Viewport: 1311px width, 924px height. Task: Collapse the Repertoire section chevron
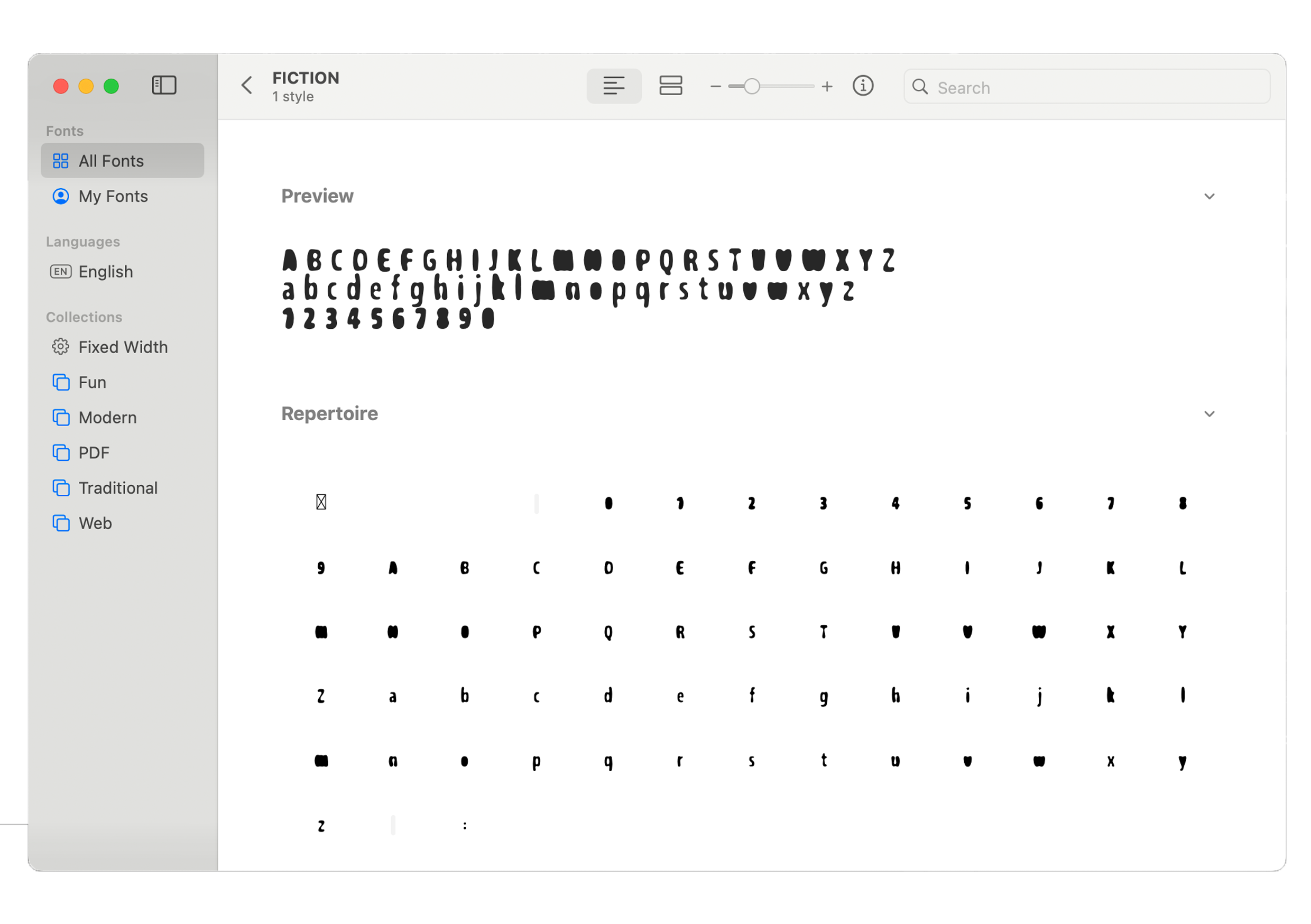click(x=1209, y=414)
